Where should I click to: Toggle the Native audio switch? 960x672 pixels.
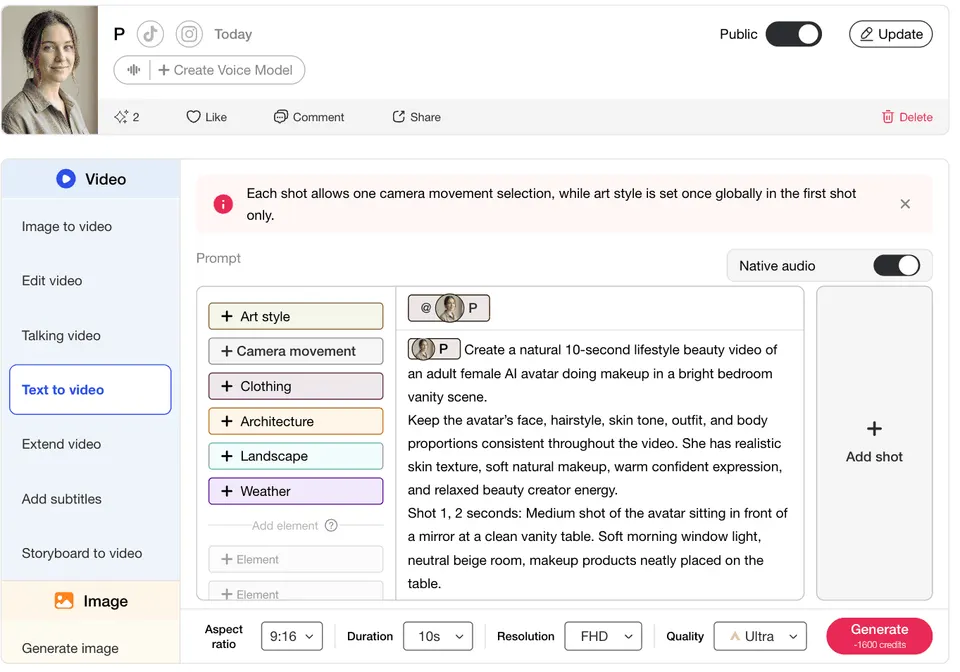(896, 266)
